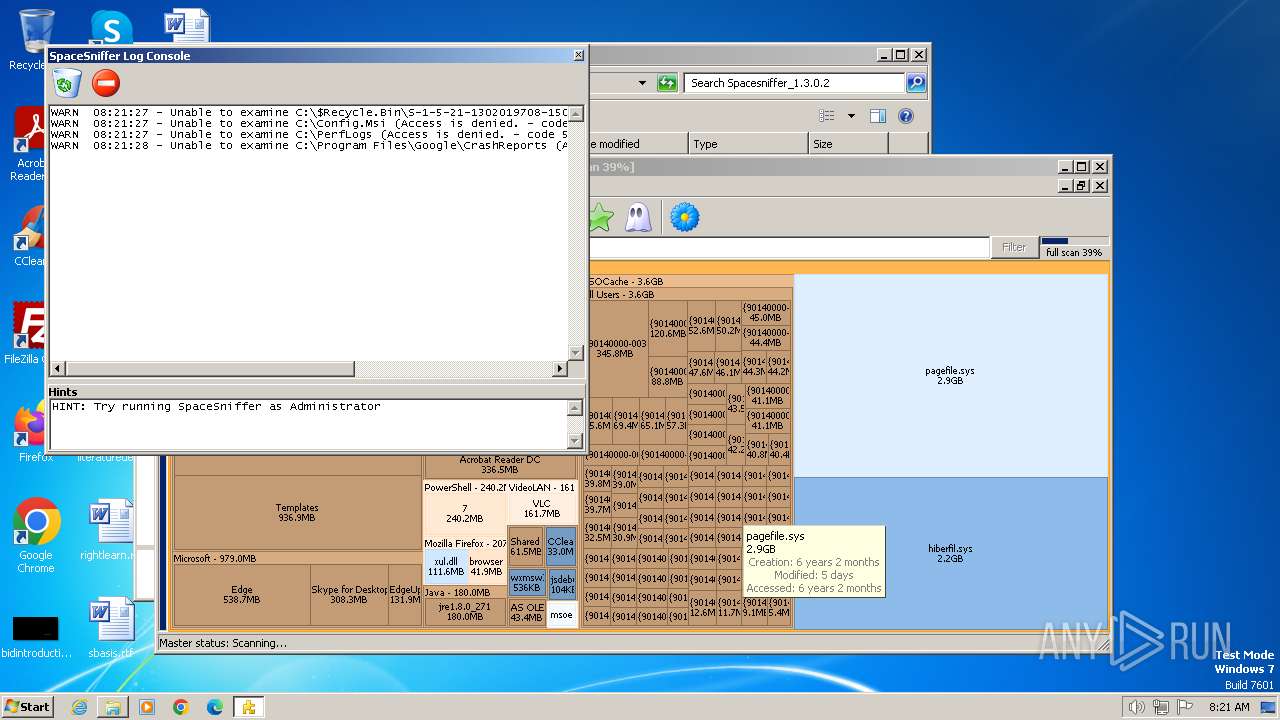Click the green star icon in SpaceSniffer toolbar

click(x=600, y=217)
